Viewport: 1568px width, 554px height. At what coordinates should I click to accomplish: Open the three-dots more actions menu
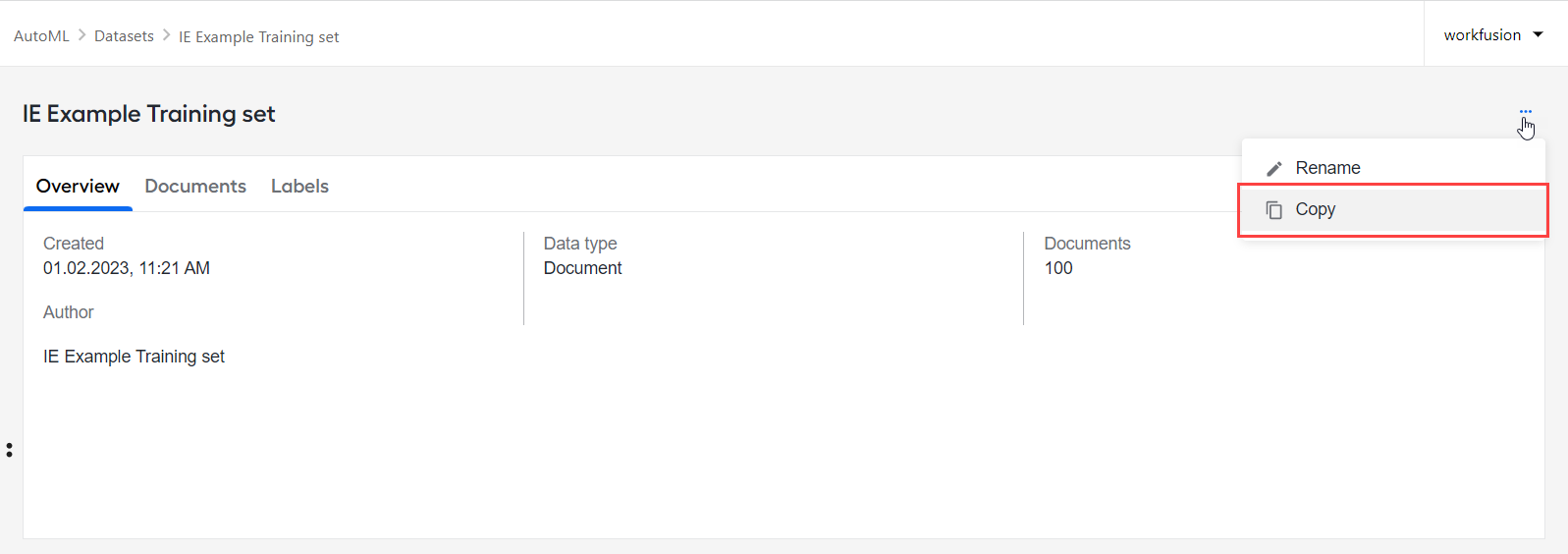tap(1525, 112)
